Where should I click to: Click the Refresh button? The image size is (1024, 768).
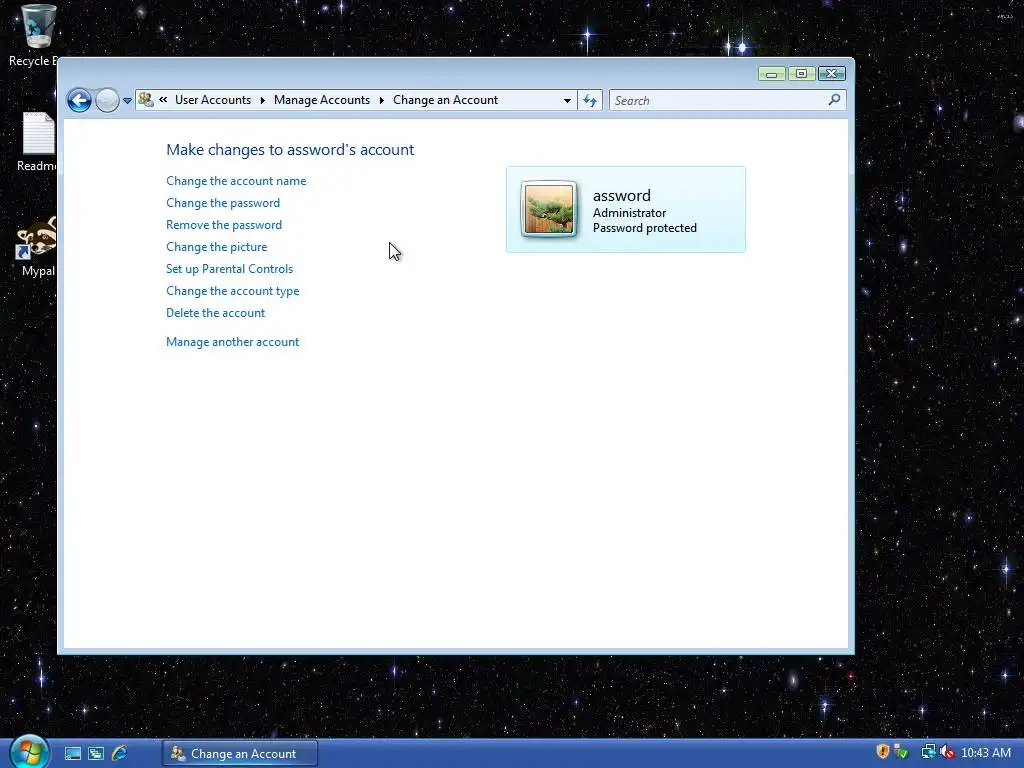tap(590, 101)
